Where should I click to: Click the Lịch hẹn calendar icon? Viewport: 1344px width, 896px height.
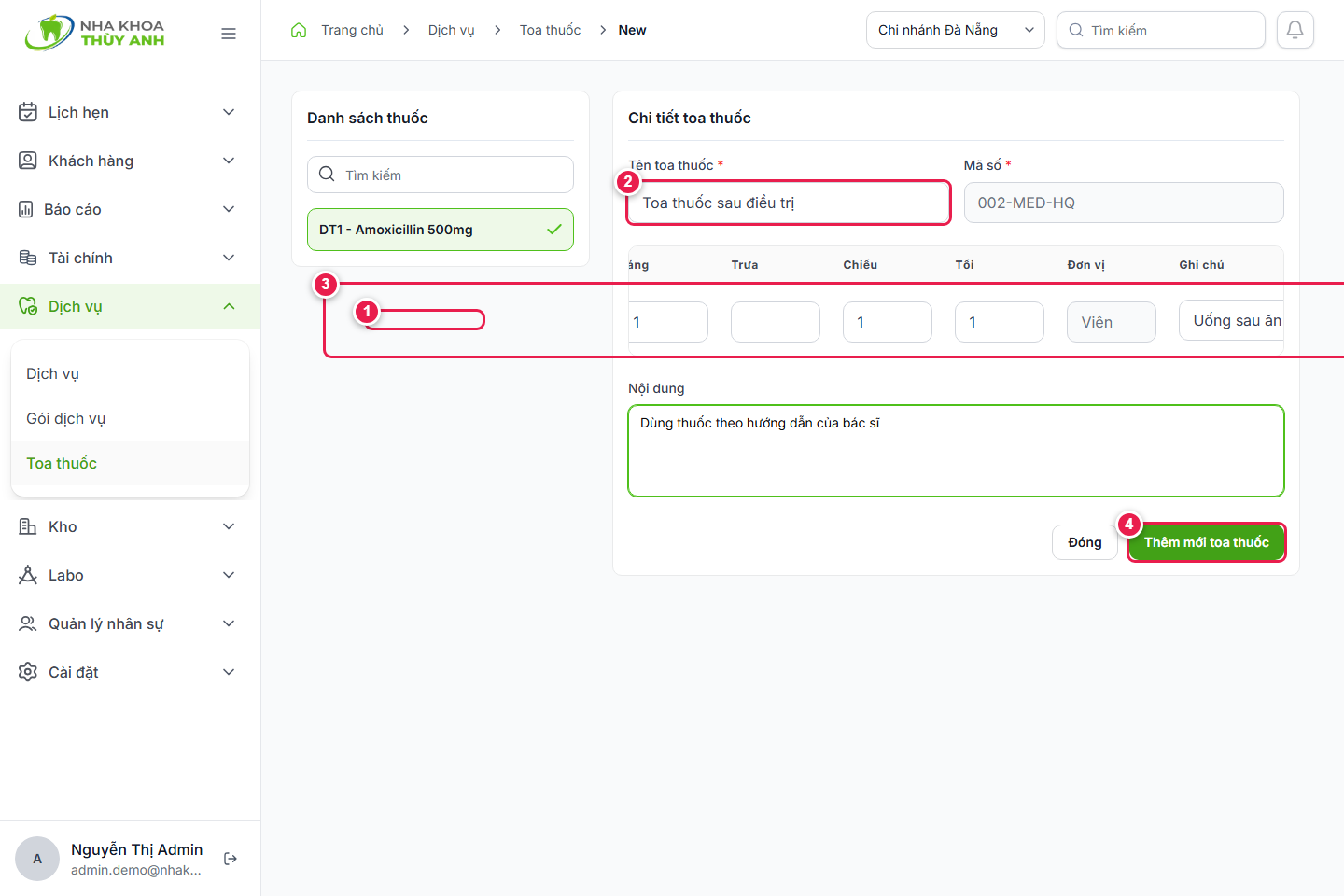tap(28, 112)
